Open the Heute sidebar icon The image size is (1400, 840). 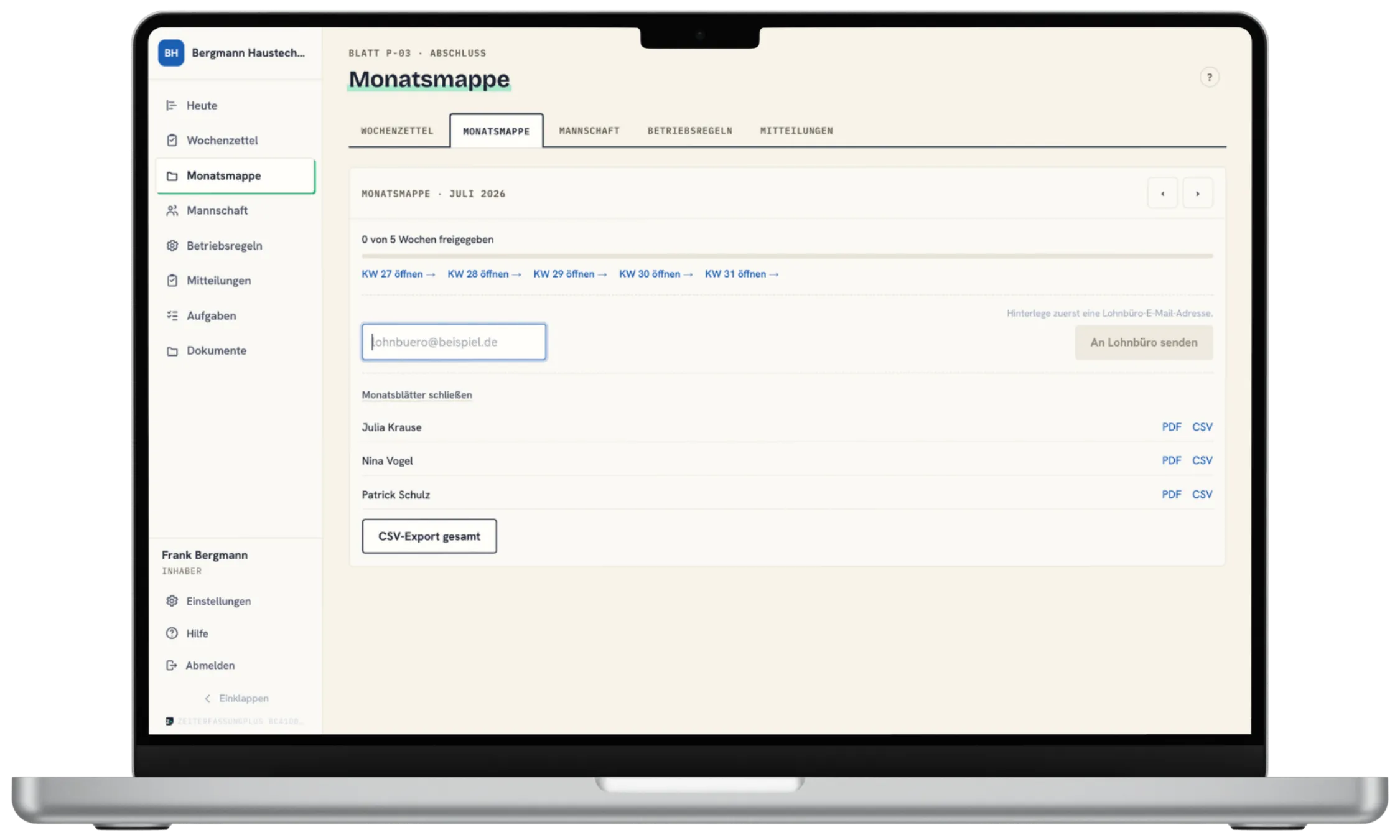172,105
